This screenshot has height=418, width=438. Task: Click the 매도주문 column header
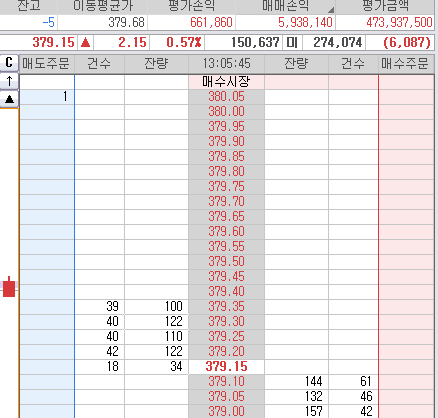click(x=46, y=64)
